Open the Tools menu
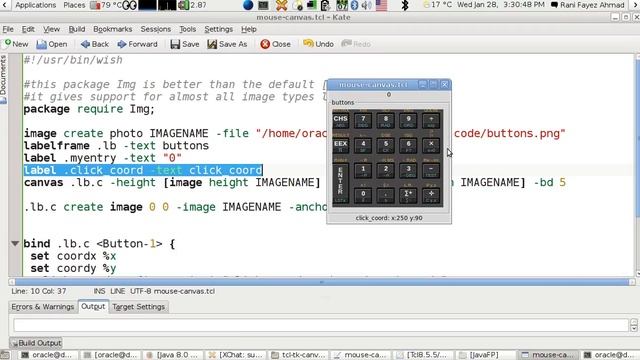This screenshot has height=360, width=640. point(187,29)
